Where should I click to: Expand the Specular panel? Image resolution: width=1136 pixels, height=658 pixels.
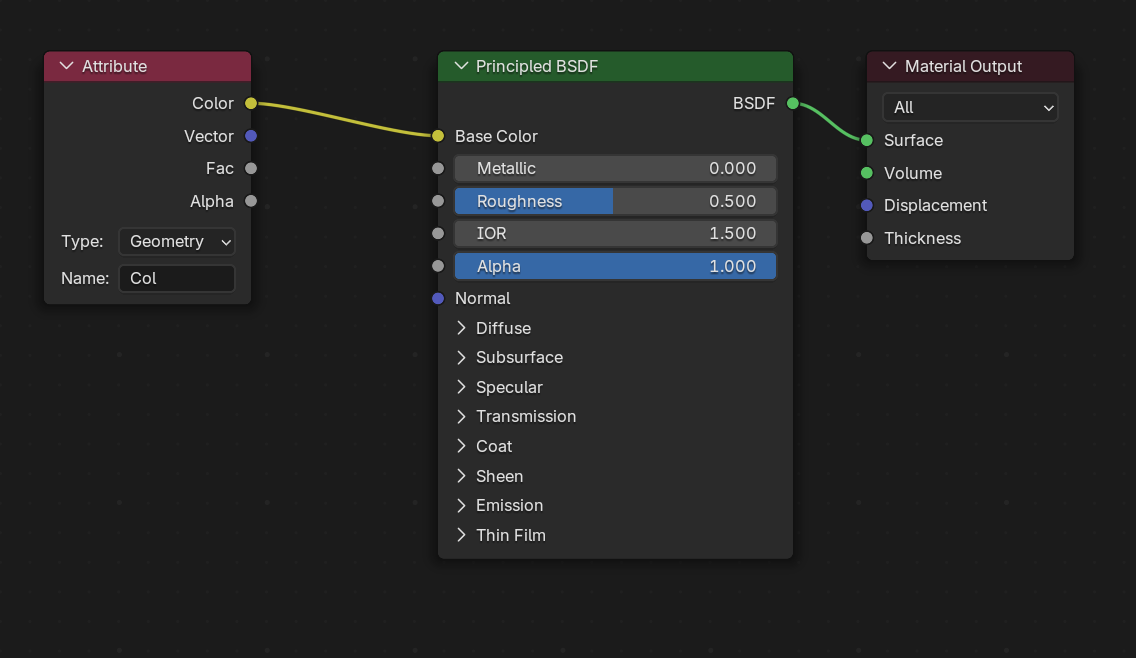click(461, 387)
